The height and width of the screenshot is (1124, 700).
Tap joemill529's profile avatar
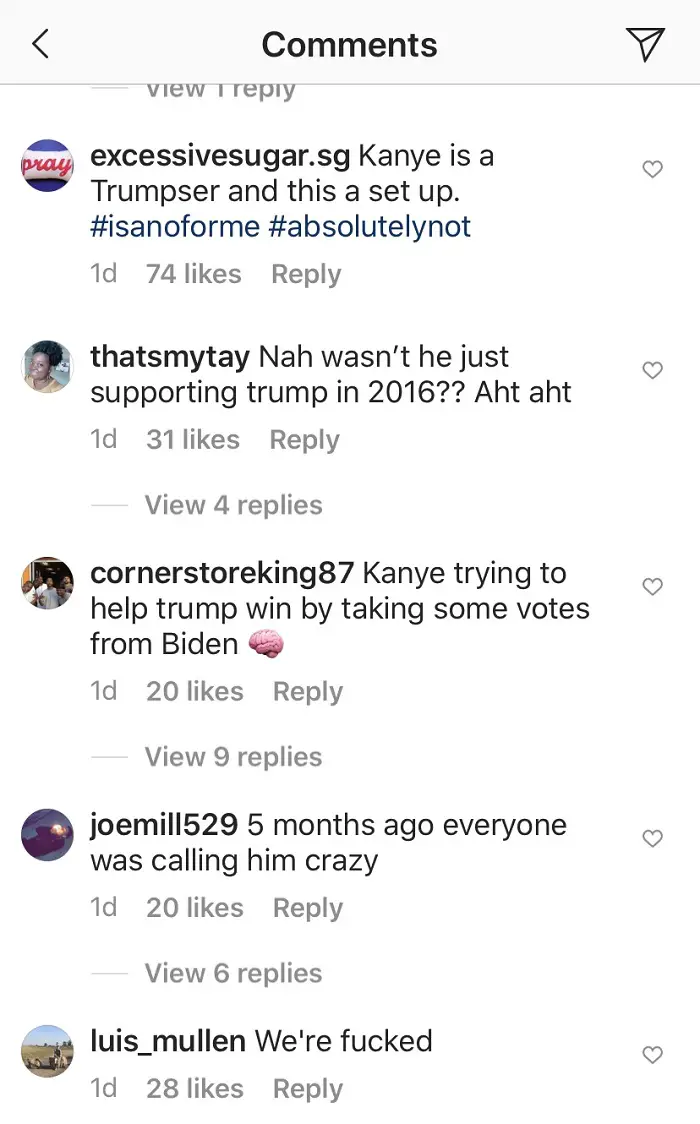point(47,835)
